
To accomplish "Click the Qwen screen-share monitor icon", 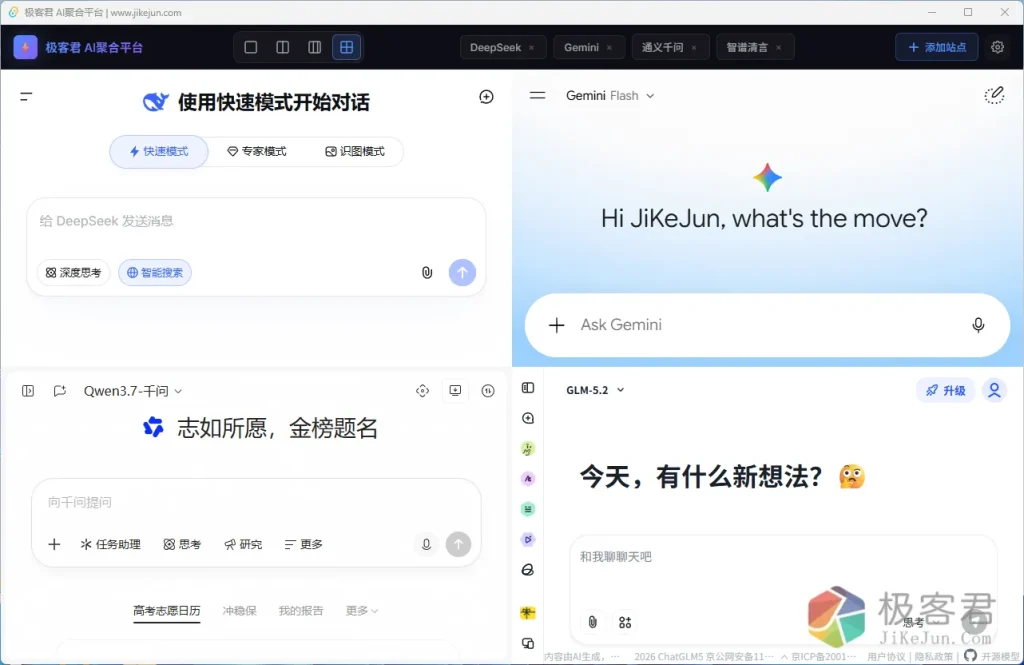I will point(455,391).
